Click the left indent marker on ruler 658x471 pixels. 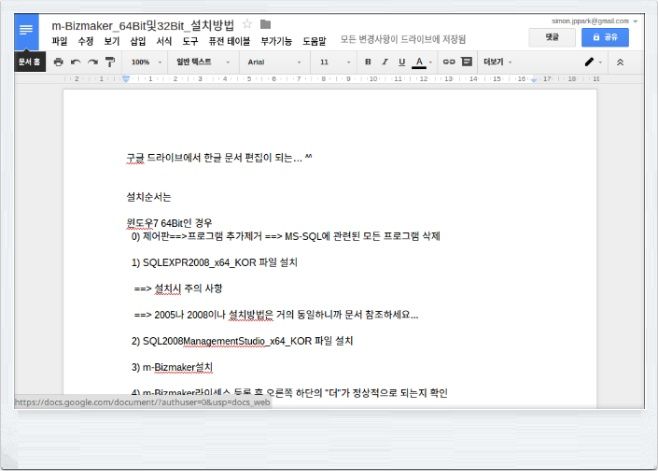[125, 78]
